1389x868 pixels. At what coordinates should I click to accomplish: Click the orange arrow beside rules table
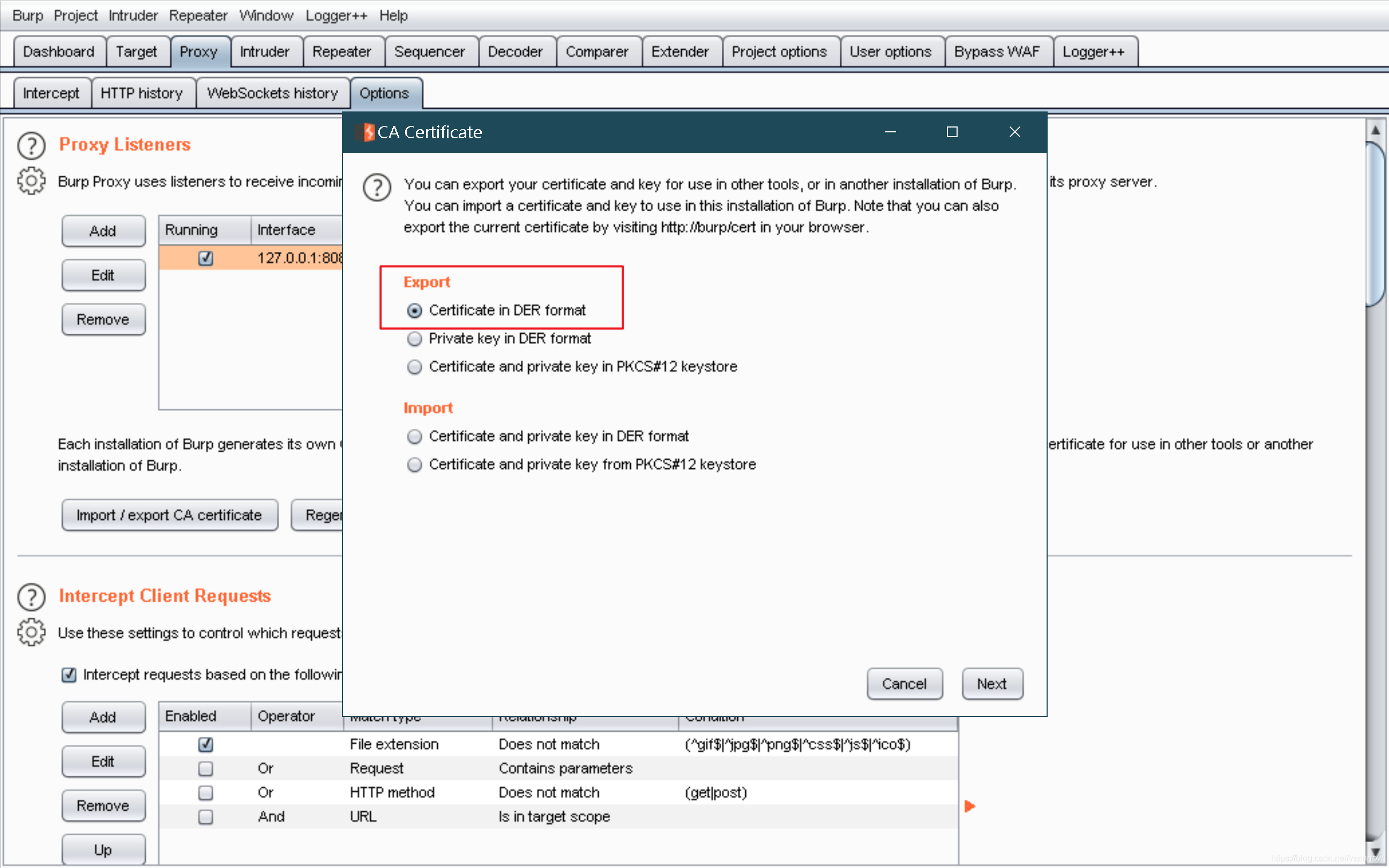pyautogui.click(x=969, y=806)
